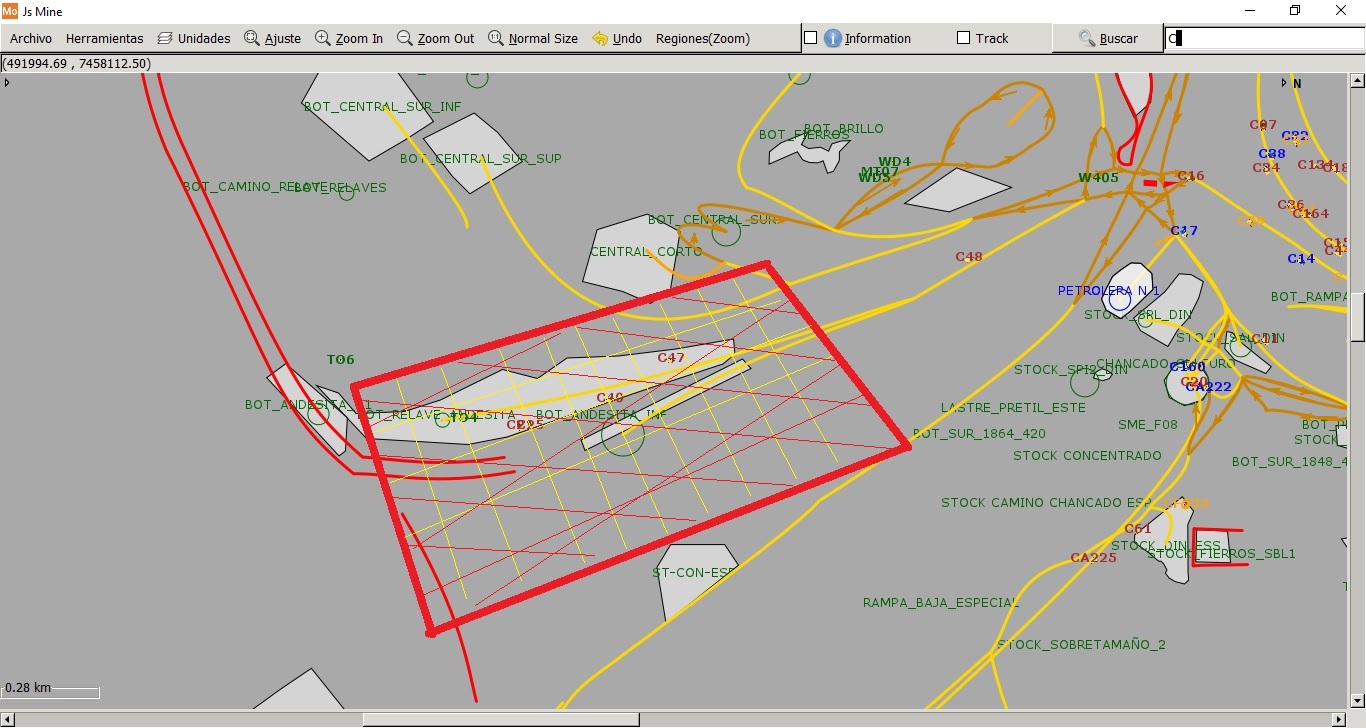
Task: Select the Ajuste fit-to-view tool
Action: pos(272,38)
